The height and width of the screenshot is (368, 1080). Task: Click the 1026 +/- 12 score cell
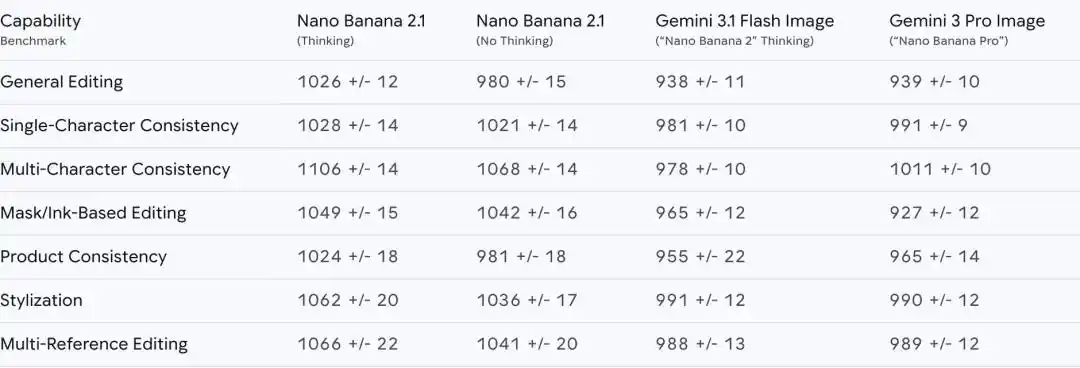coord(348,82)
